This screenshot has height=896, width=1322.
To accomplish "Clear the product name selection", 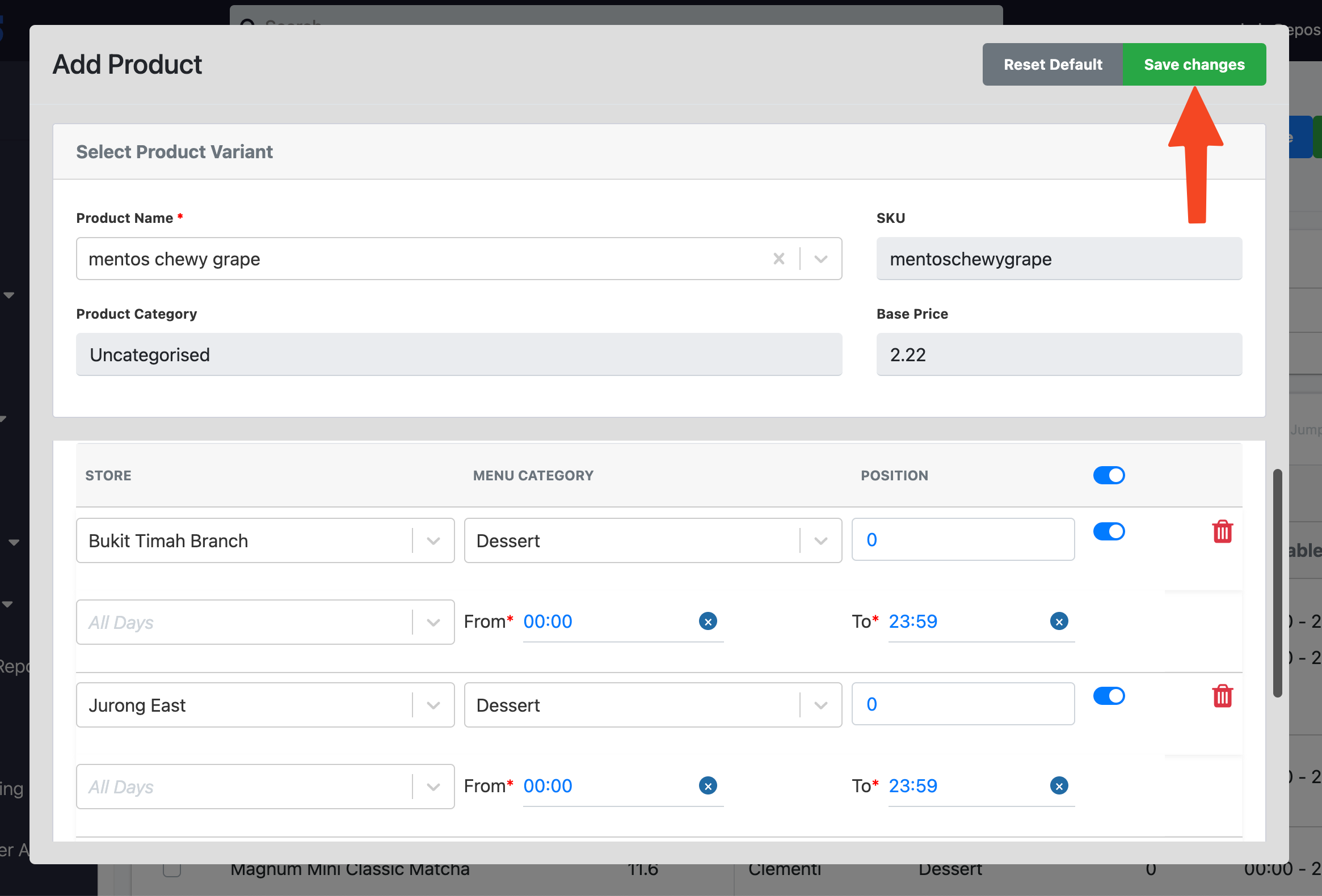I will [778, 259].
